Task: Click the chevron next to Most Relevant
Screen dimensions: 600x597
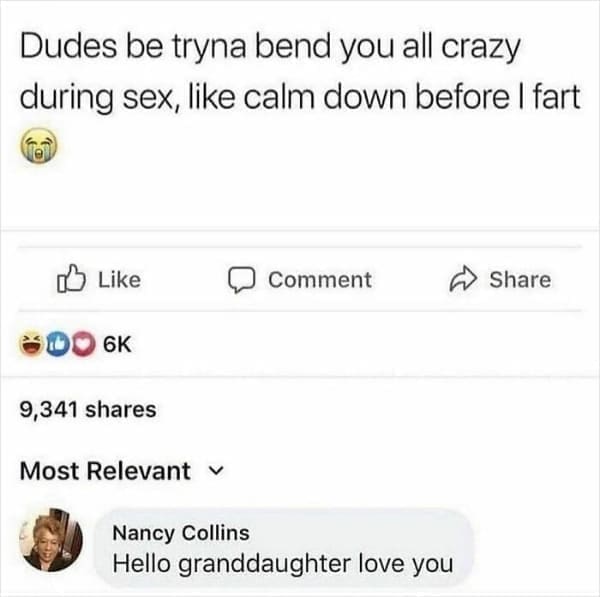Action: tap(217, 470)
